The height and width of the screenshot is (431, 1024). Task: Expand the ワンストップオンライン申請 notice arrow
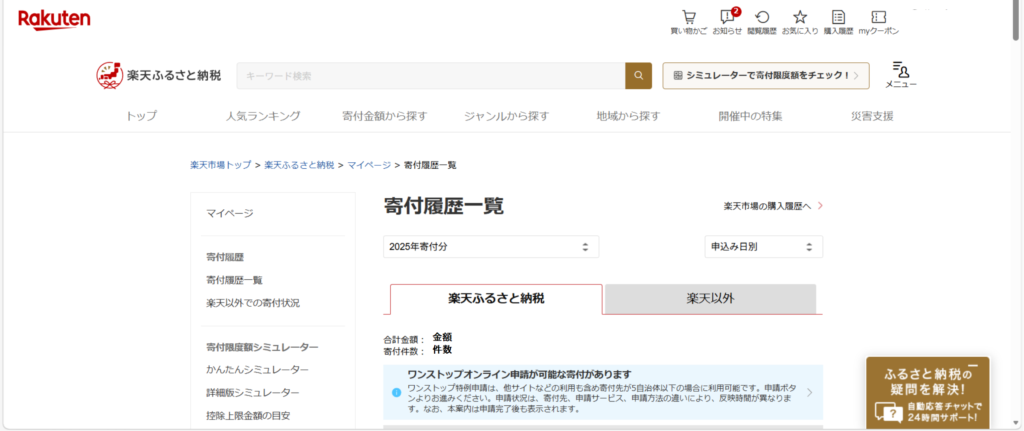[x=809, y=392]
